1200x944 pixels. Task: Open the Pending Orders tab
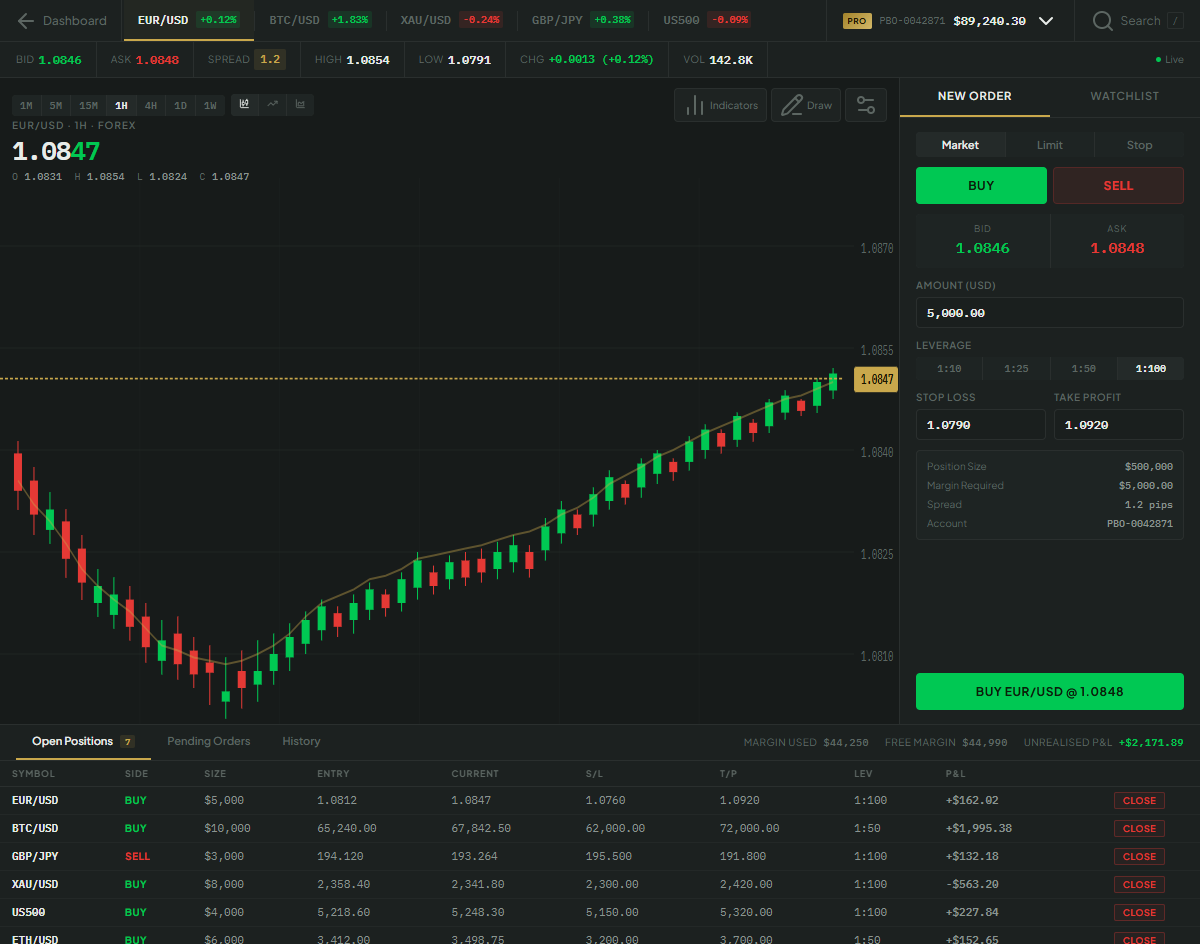click(x=208, y=741)
